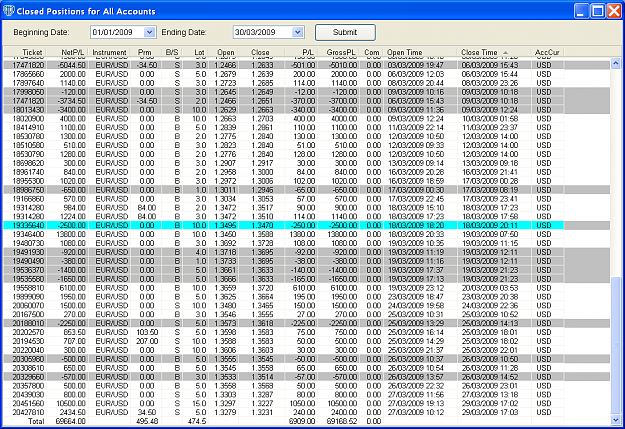
Task: Sort by the NetP/L column header
Action: [x=73, y=52]
